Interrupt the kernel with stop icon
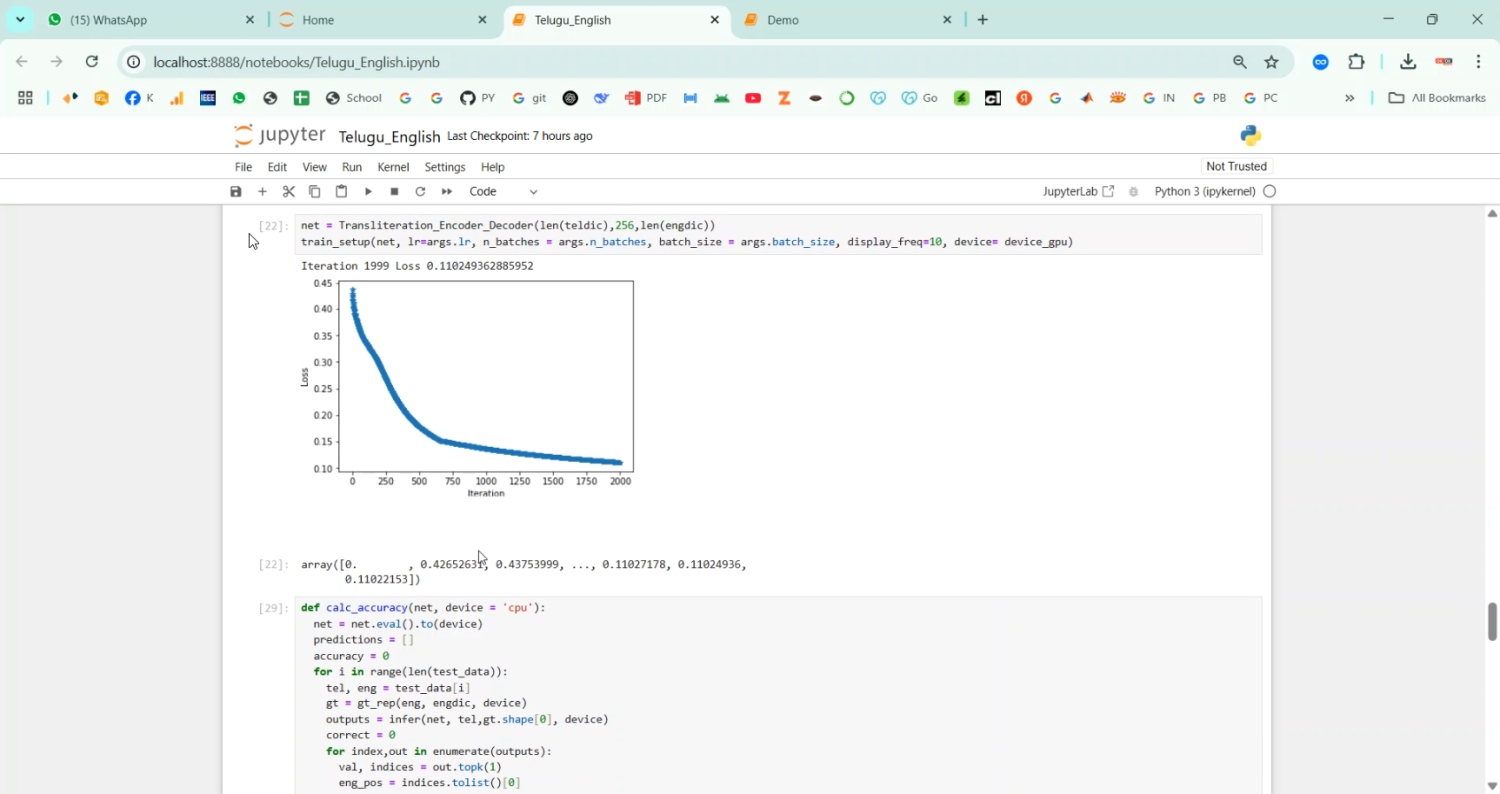 pyautogui.click(x=393, y=191)
